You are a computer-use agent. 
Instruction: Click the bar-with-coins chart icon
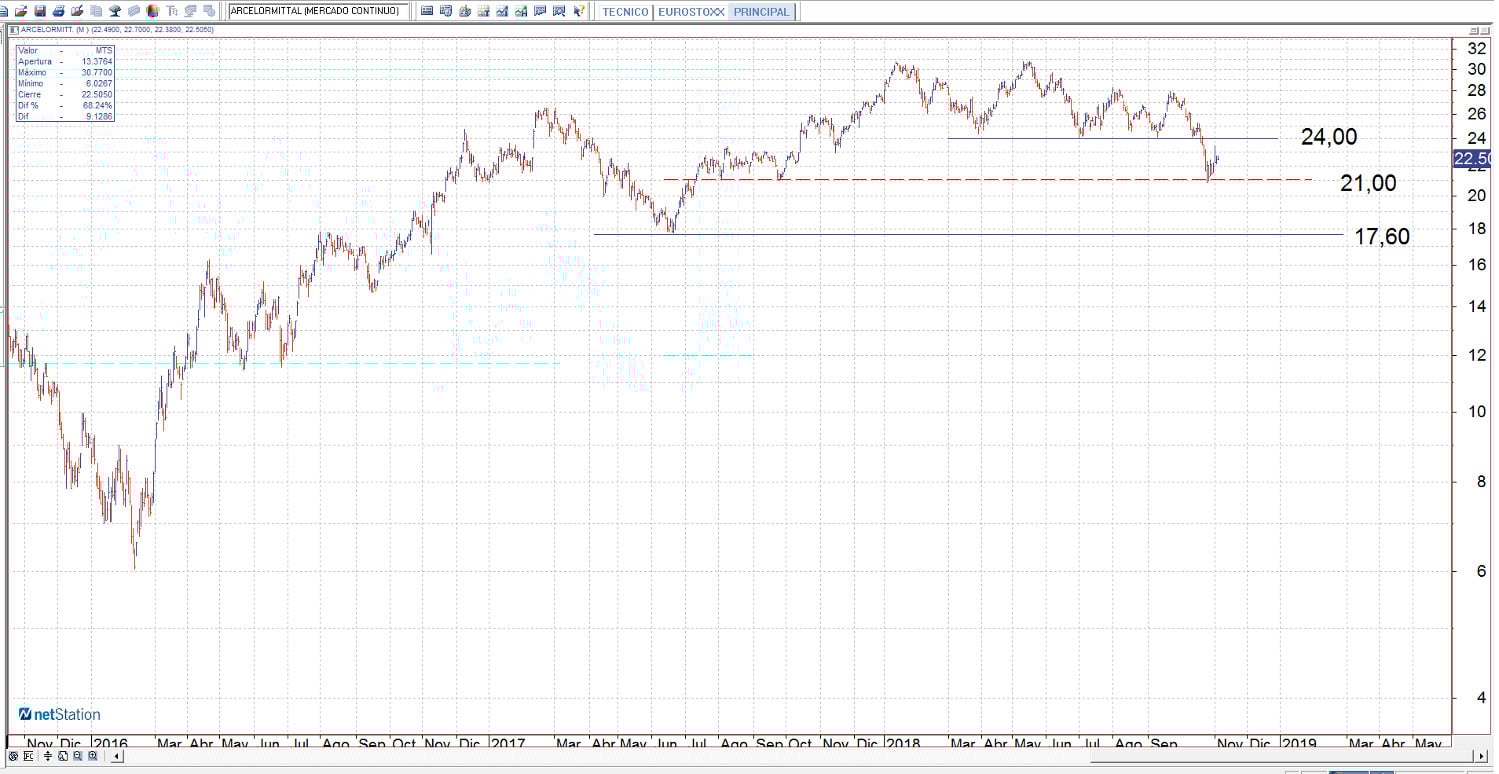point(465,11)
